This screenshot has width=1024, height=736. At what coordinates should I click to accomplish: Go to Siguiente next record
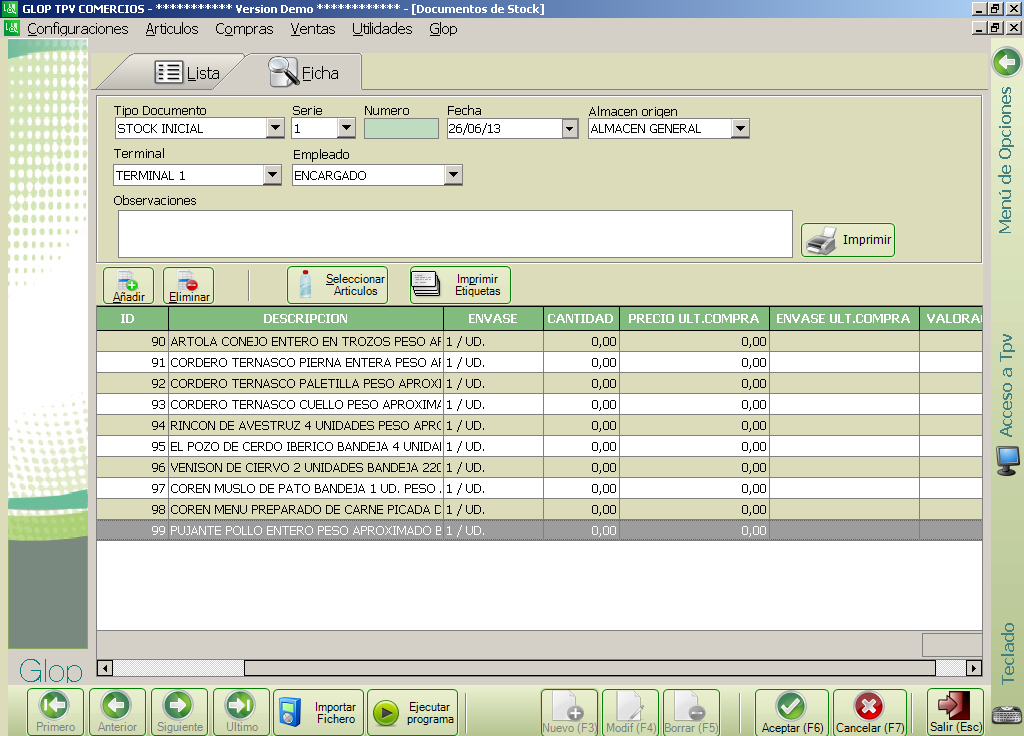pos(180,712)
